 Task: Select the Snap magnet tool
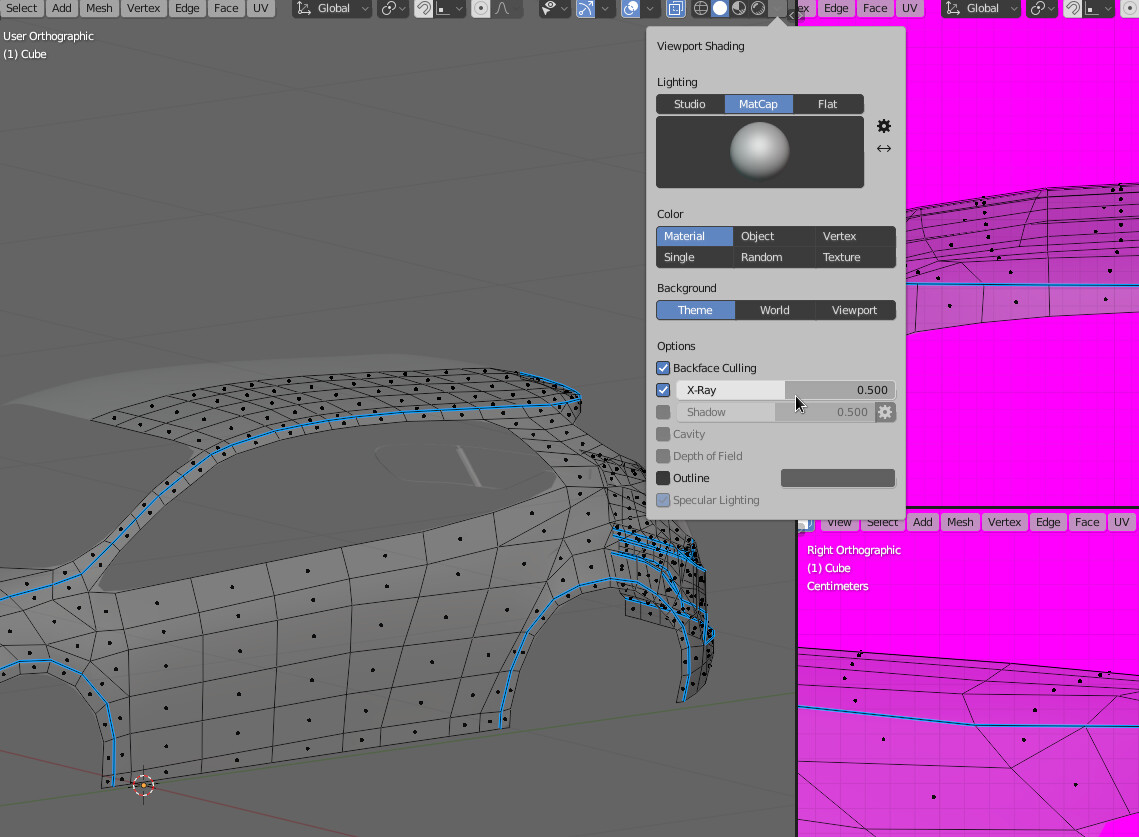tap(422, 8)
